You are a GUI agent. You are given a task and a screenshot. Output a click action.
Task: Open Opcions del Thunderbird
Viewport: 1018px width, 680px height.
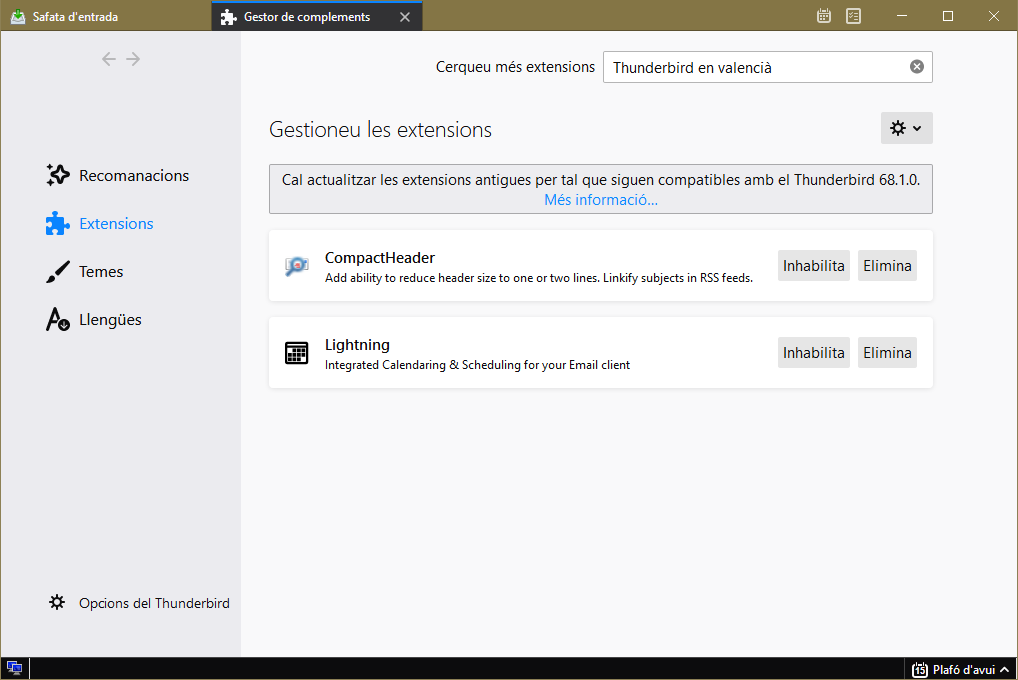coord(139,603)
